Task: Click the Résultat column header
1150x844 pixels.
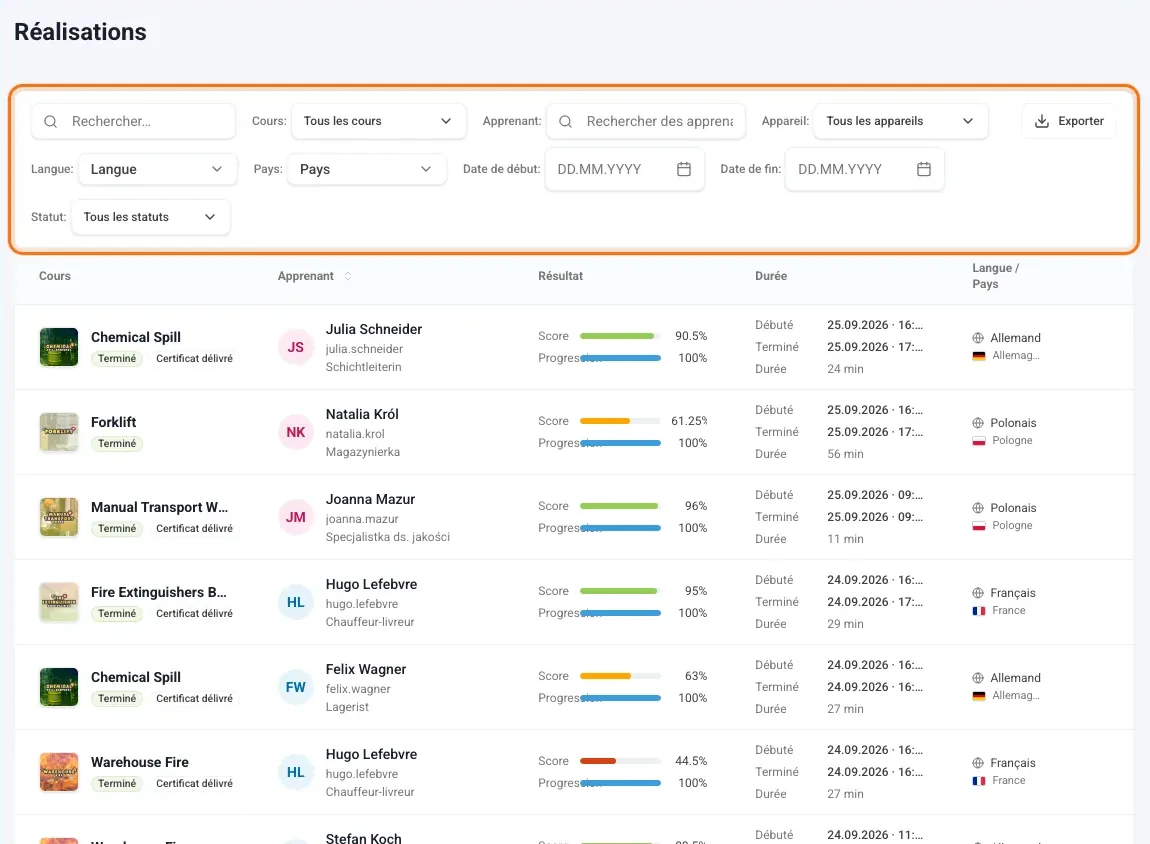Action: pyautogui.click(x=560, y=276)
